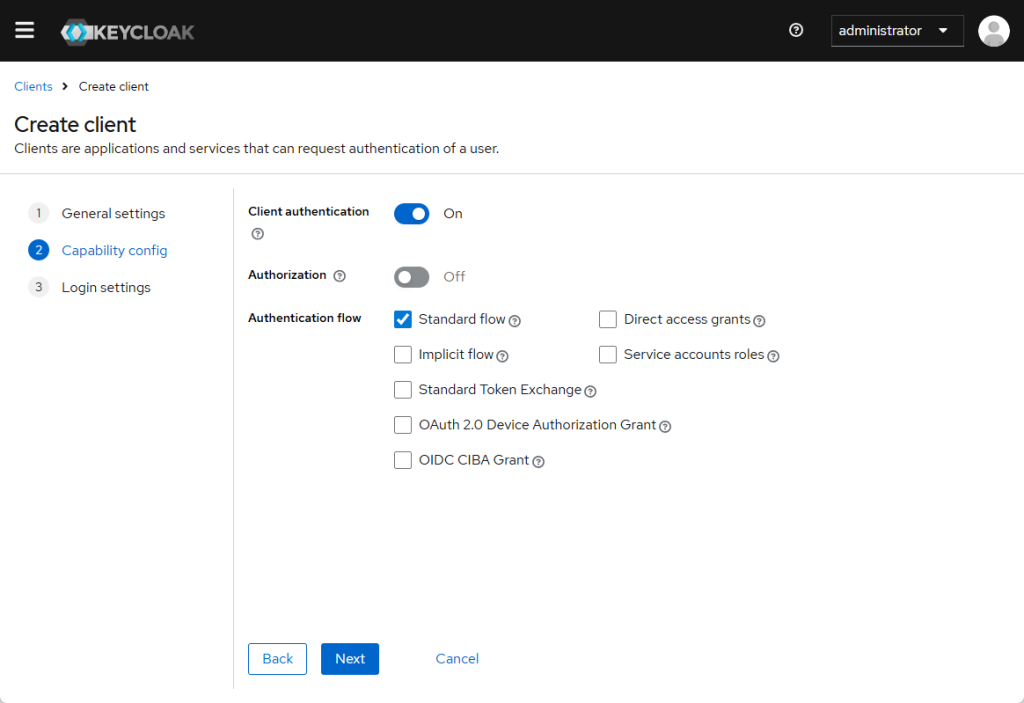Viewport: 1024px width, 703px height.
Task: Check OAuth 2.0 Device Authorization Grant
Action: click(403, 425)
